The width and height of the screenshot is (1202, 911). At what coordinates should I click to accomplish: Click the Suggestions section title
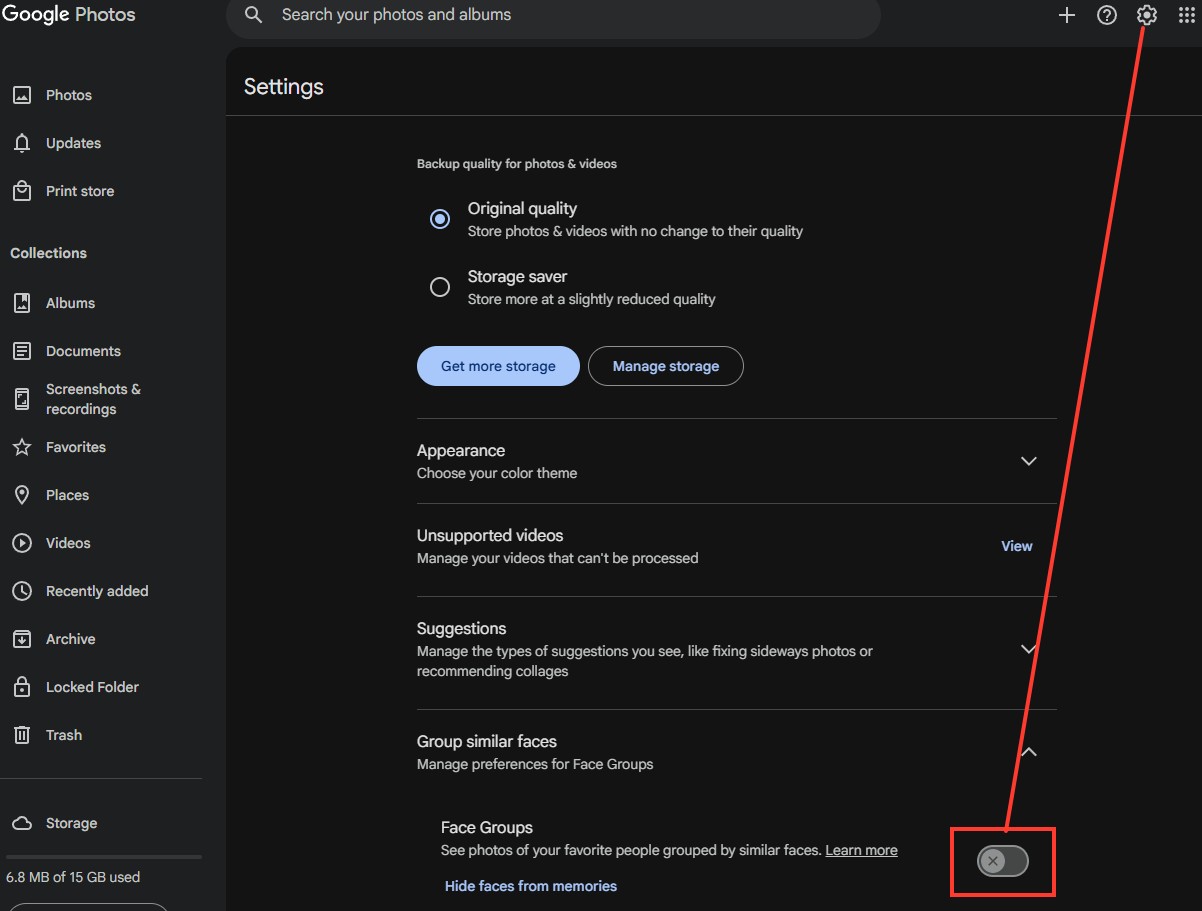click(462, 628)
